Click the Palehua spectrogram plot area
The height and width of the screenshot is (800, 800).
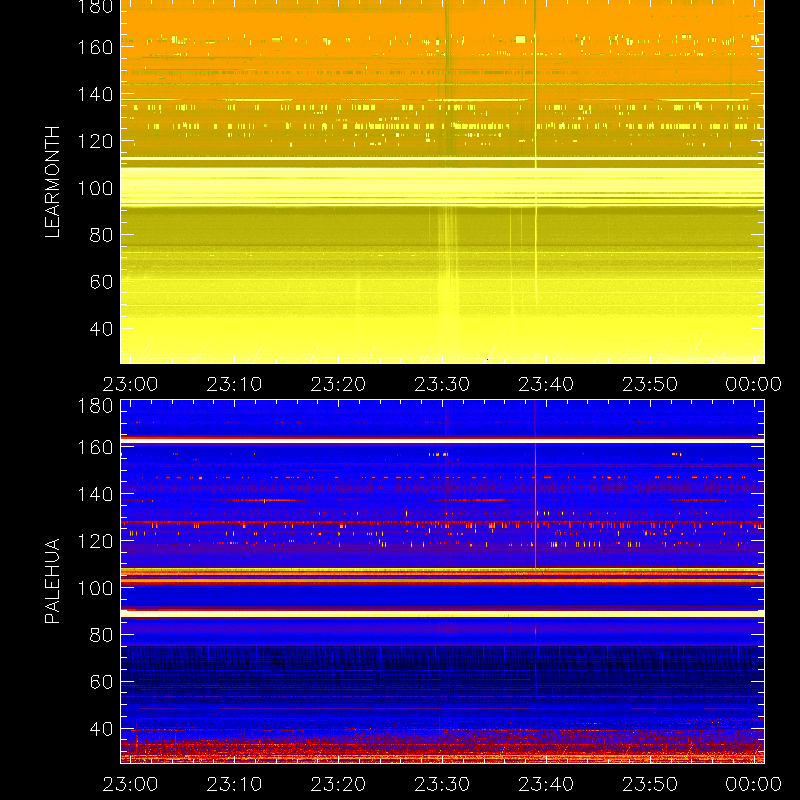[442, 581]
